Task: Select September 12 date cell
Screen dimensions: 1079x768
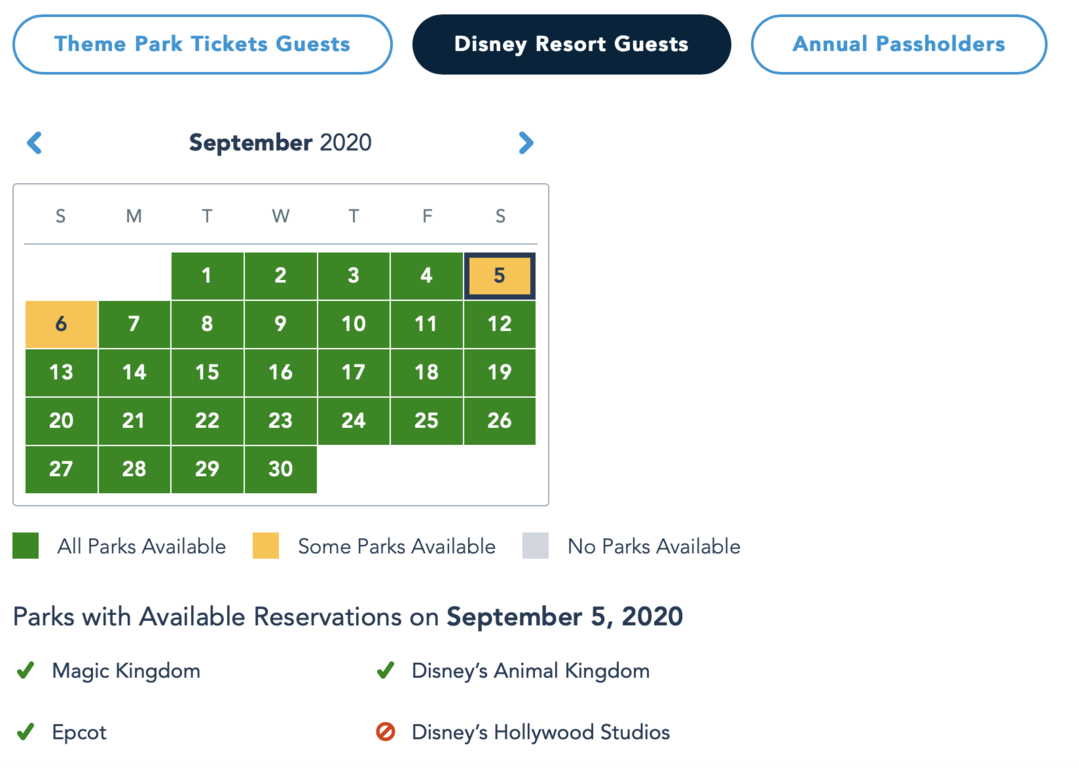Action: pyautogui.click(x=499, y=324)
